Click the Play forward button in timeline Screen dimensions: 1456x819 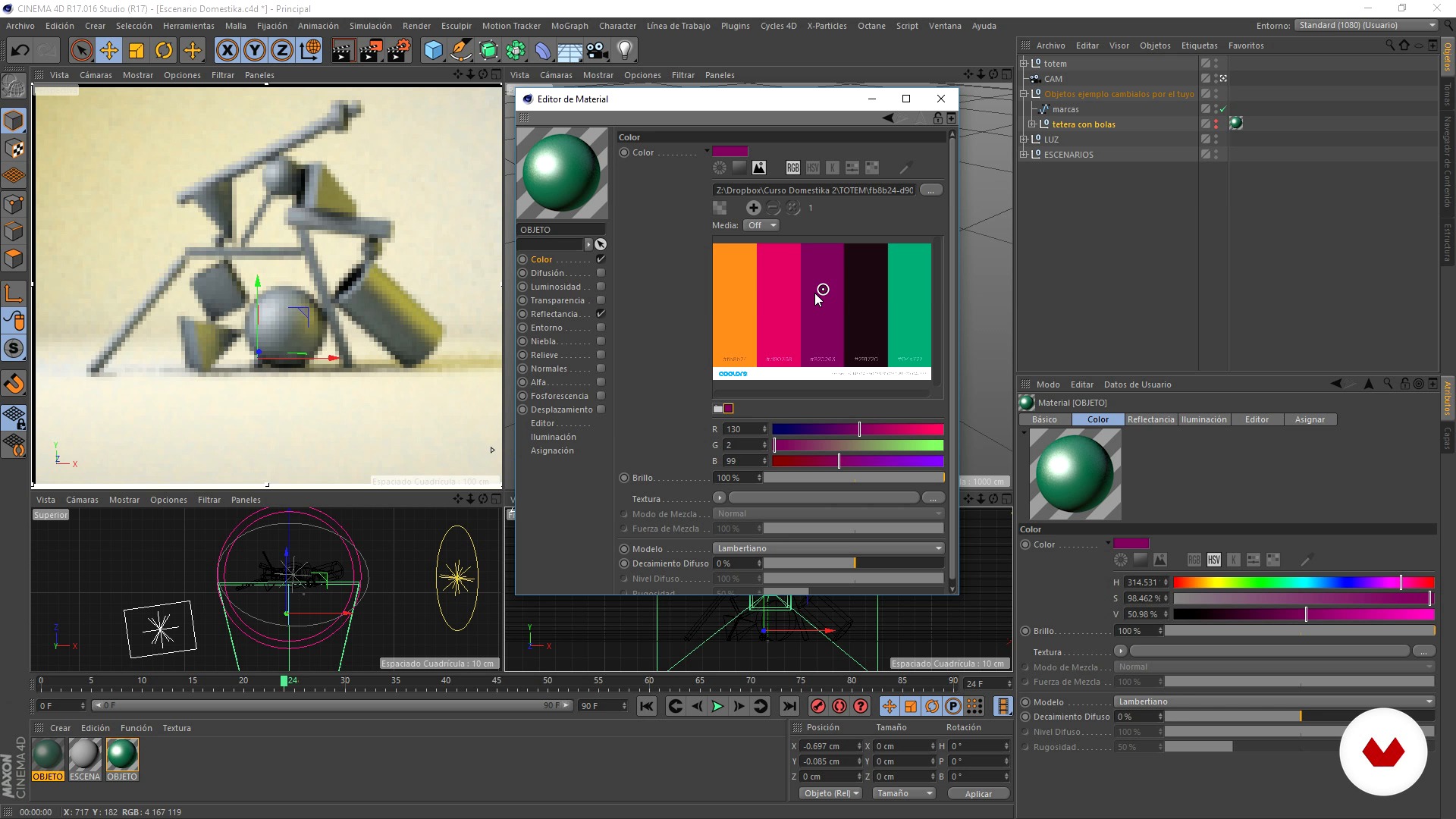click(x=717, y=706)
